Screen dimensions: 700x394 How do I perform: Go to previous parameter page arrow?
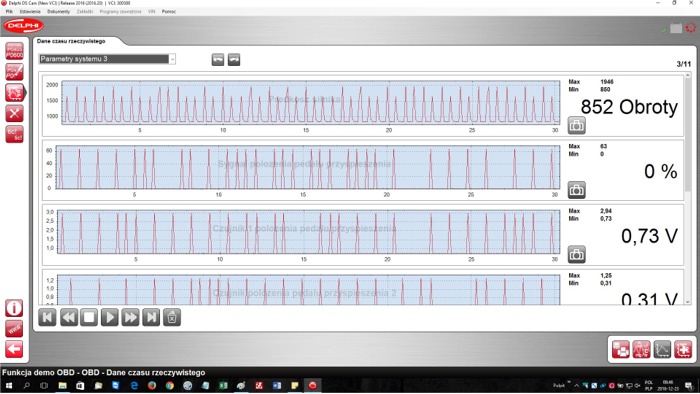pyautogui.click(x=218, y=59)
